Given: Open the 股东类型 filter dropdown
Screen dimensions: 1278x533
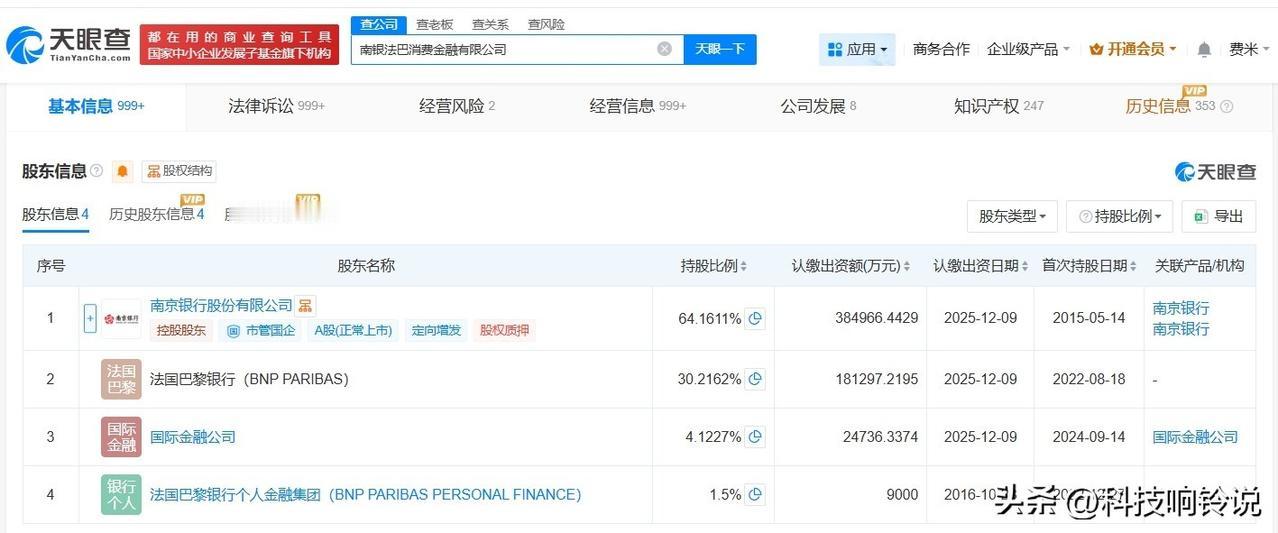Looking at the screenshot, I should pos(1012,216).
